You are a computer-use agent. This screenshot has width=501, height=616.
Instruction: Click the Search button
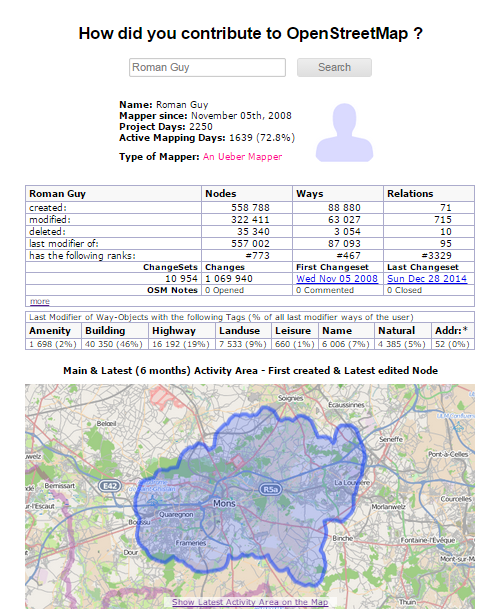pyautogui.click(x=334, y=68)
